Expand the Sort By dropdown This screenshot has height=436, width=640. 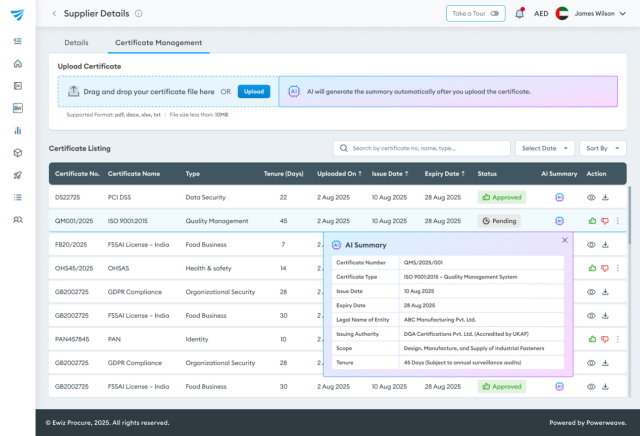click(602, 148)
